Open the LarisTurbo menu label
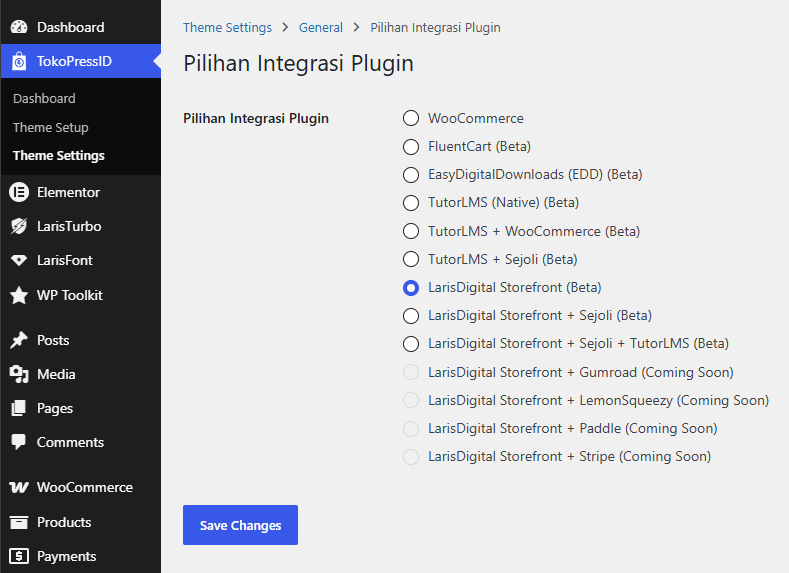Screen dimensions: 789x573 pos(69,226)
